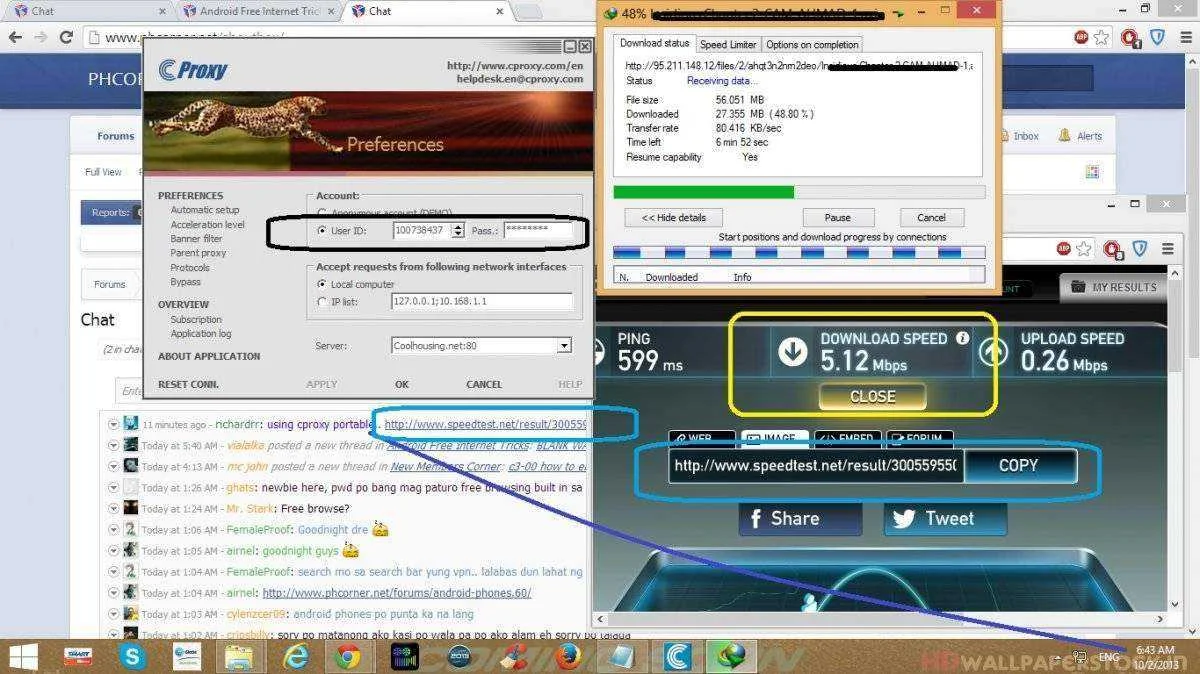Open the CProxy icon on the taskbar

coord(678,656)
